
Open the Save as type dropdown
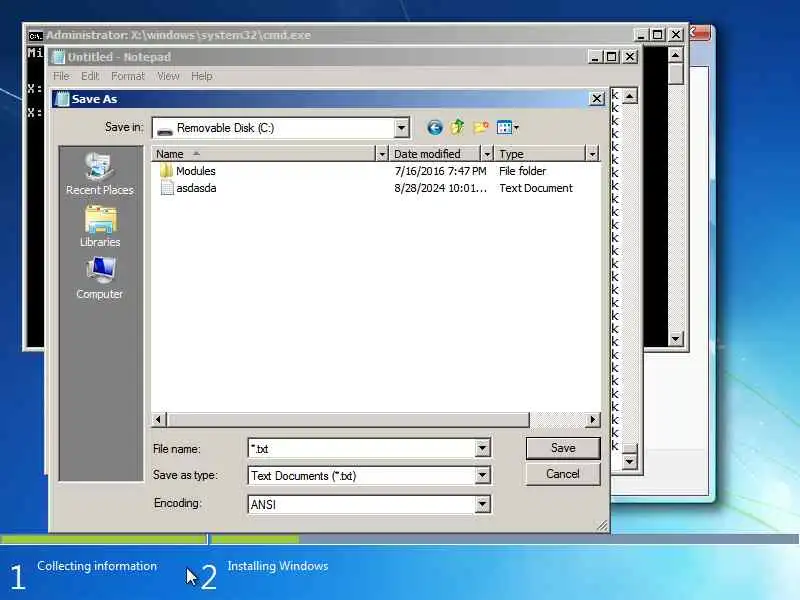click(482, 476)
